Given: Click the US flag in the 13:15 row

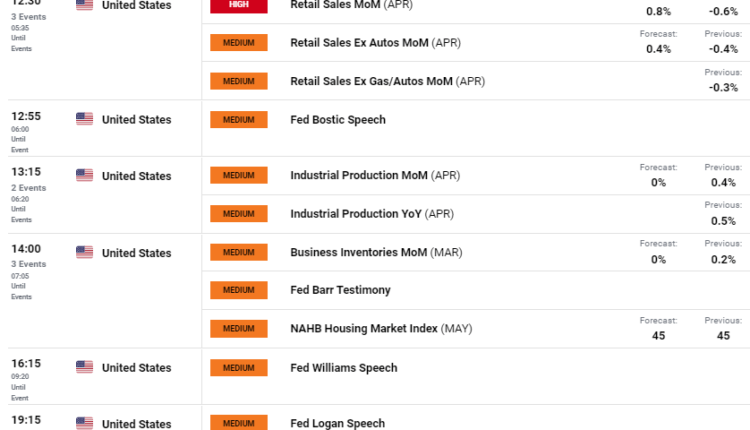Looking at the screenshot, I should (x=84, y=175).
